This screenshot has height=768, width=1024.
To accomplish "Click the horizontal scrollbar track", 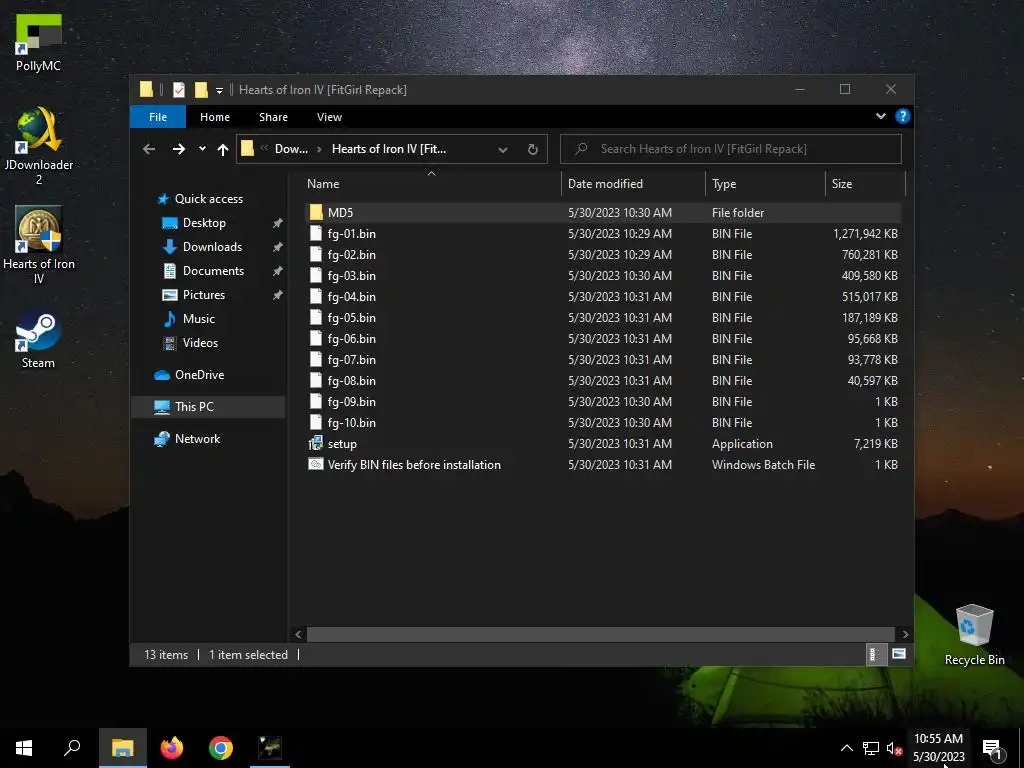I will click(600, 634).
